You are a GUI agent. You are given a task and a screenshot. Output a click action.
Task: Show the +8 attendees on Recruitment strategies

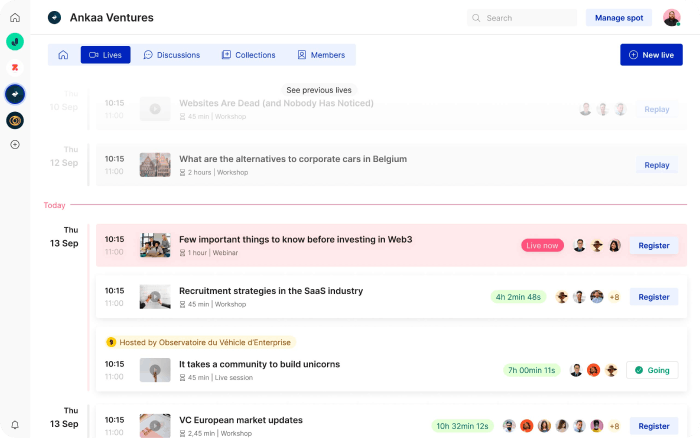coord(614,297)
